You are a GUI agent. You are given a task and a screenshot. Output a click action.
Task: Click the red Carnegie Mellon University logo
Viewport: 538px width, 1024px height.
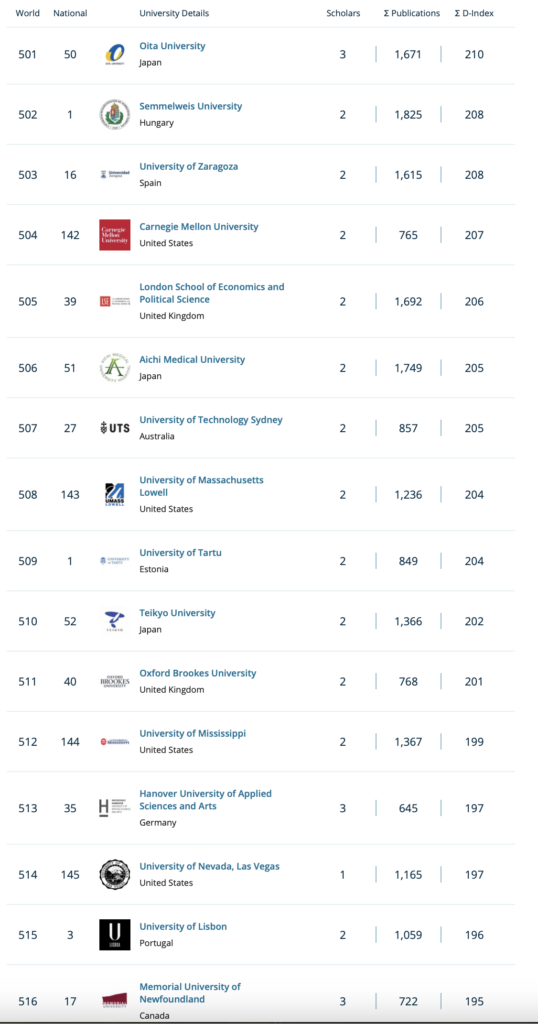click(114, 234)
